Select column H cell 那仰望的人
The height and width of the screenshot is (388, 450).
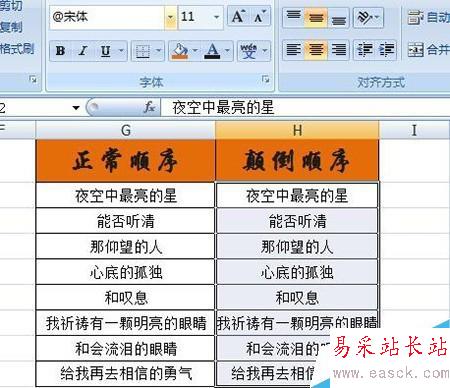pyautogui.click(x=297, y=247)
